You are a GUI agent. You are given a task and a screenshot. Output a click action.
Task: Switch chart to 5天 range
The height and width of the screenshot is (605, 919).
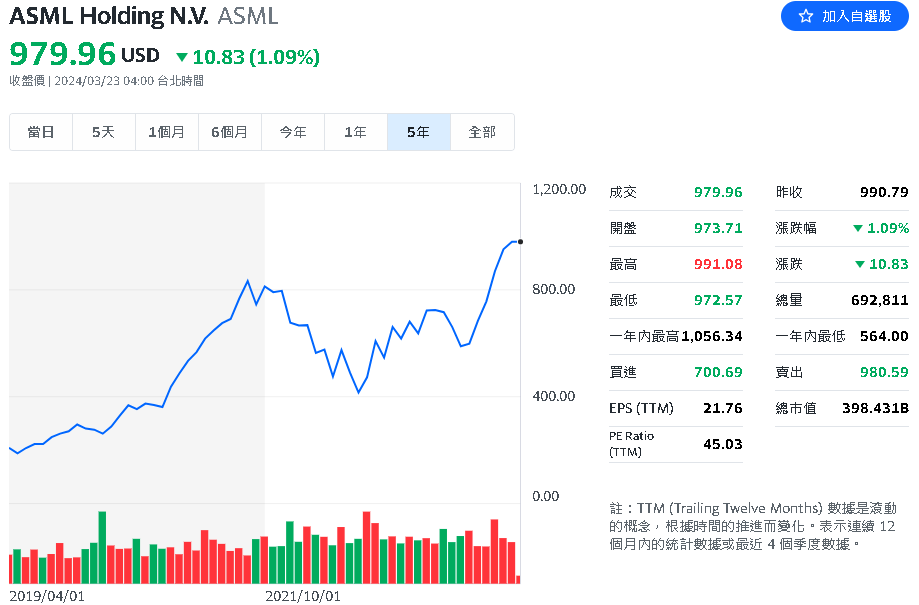pos(104,132)
